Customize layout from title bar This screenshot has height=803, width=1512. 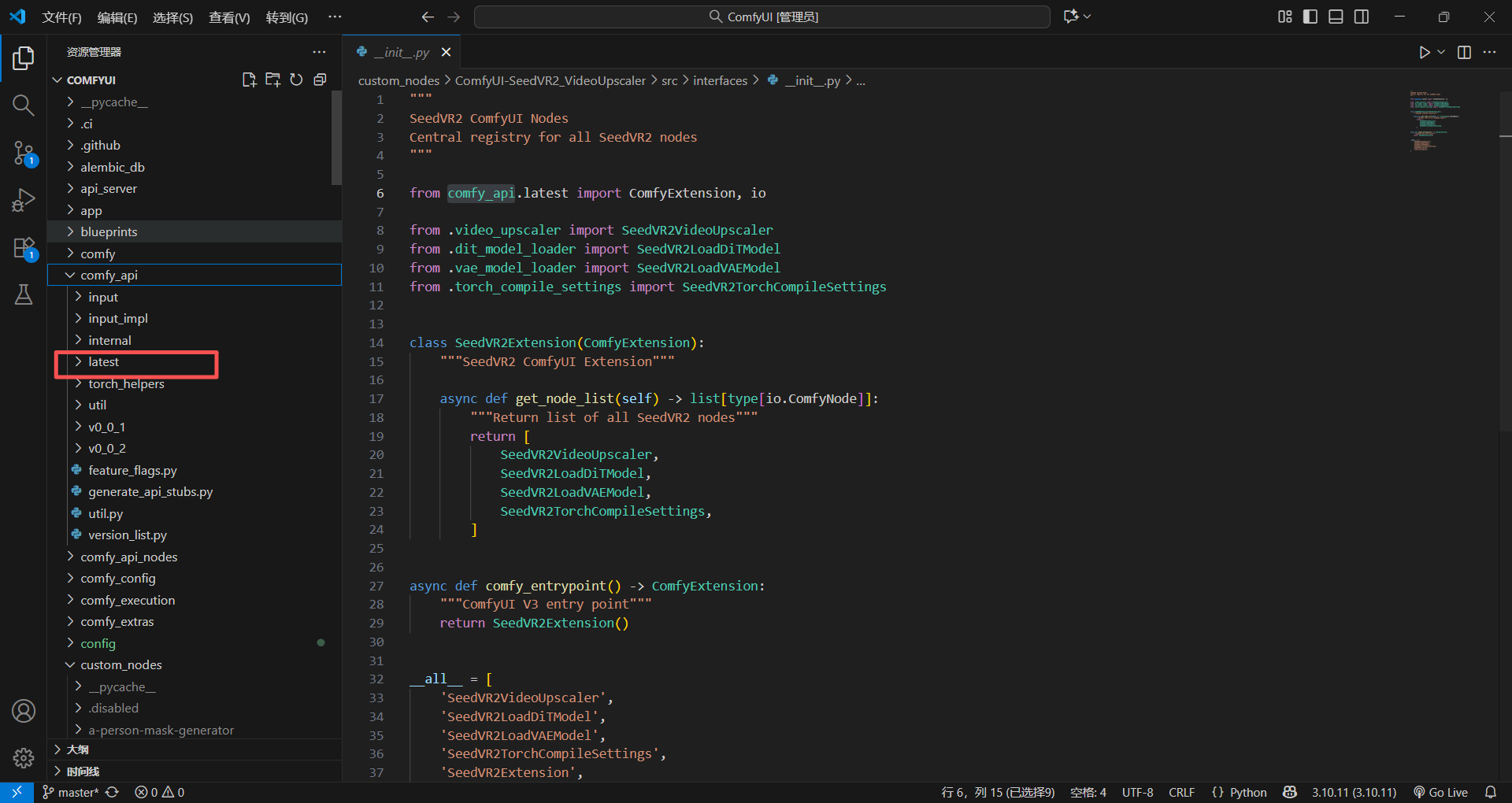[x=1284, y=17]
